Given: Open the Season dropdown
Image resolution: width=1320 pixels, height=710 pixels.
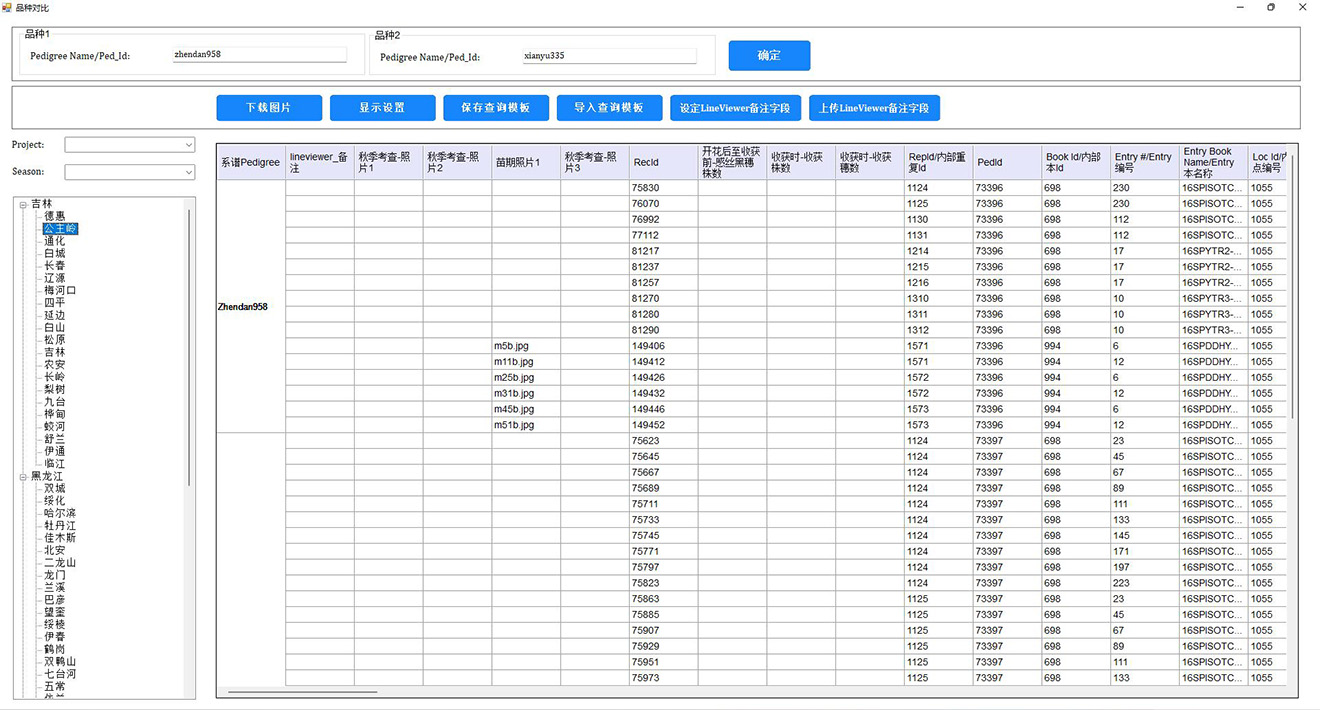Looking at the screenshot, I should click(130, 172).
